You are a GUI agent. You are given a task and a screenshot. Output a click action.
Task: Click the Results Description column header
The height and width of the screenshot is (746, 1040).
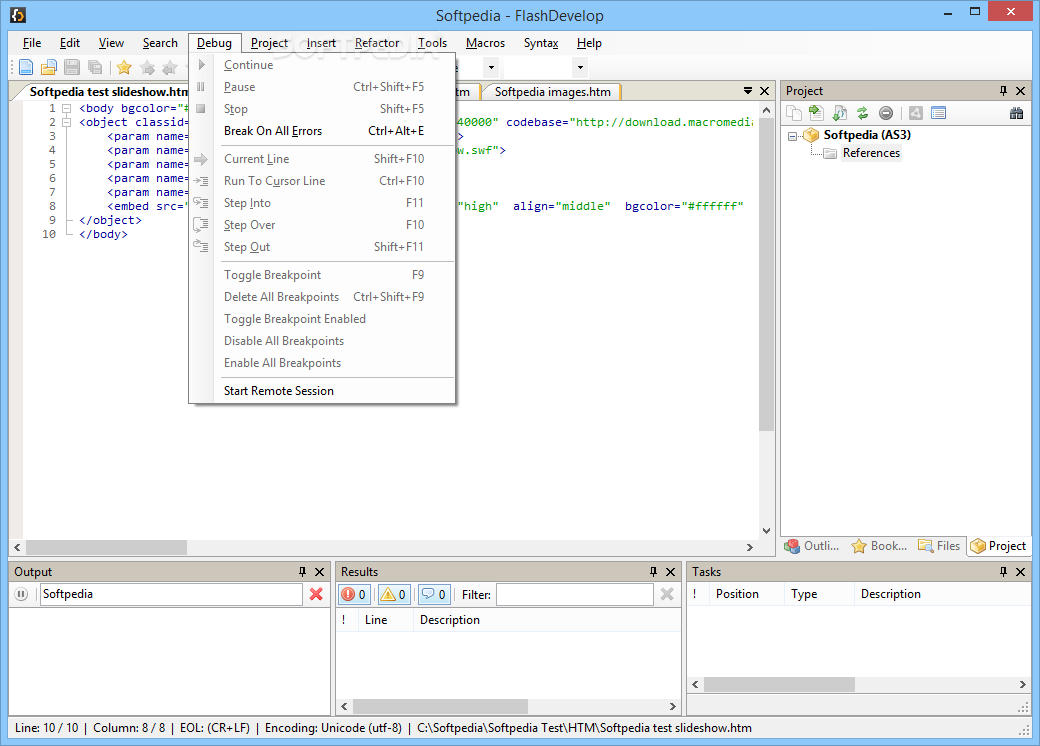click(547, 620)
